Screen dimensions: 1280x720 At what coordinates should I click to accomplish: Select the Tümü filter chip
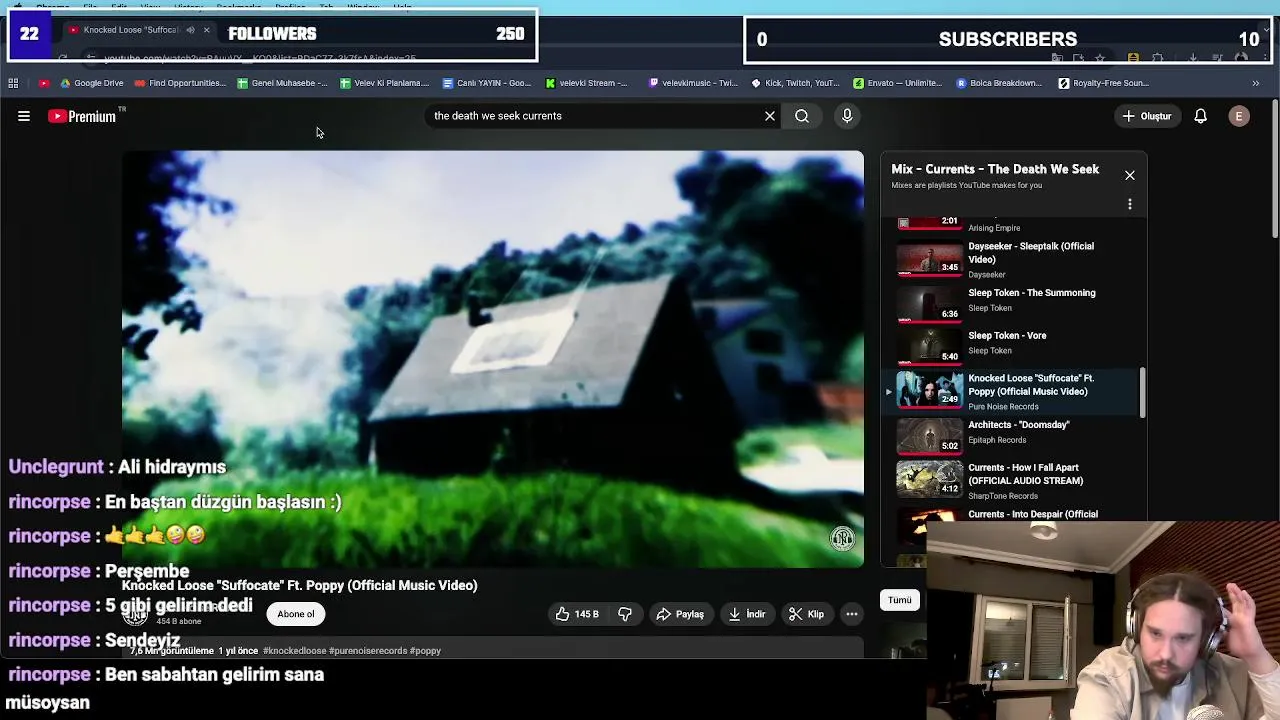(900, 600)
